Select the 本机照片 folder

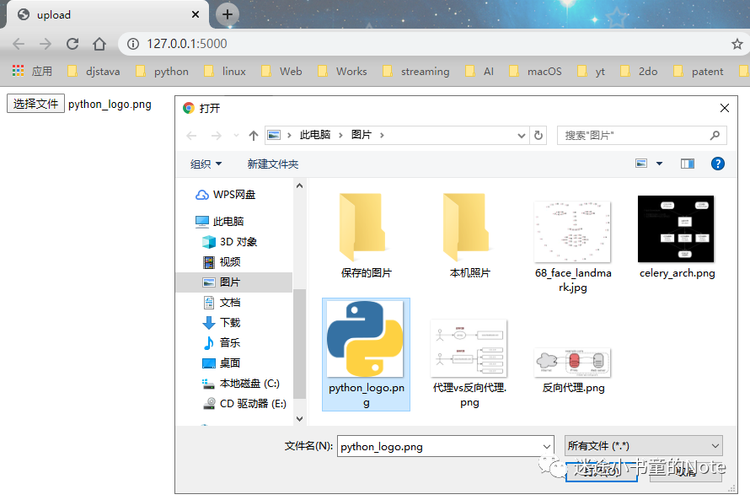click(x=469, y=235)
